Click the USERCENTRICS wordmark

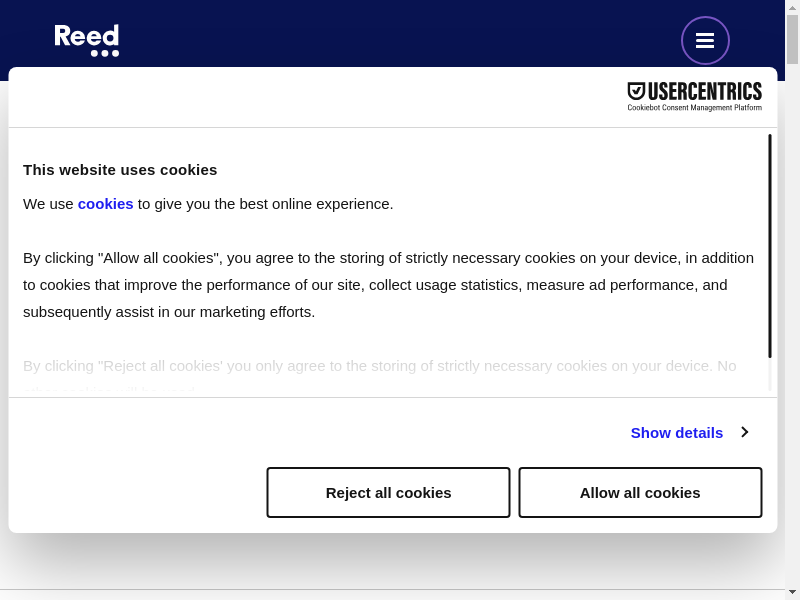[704, 92]
